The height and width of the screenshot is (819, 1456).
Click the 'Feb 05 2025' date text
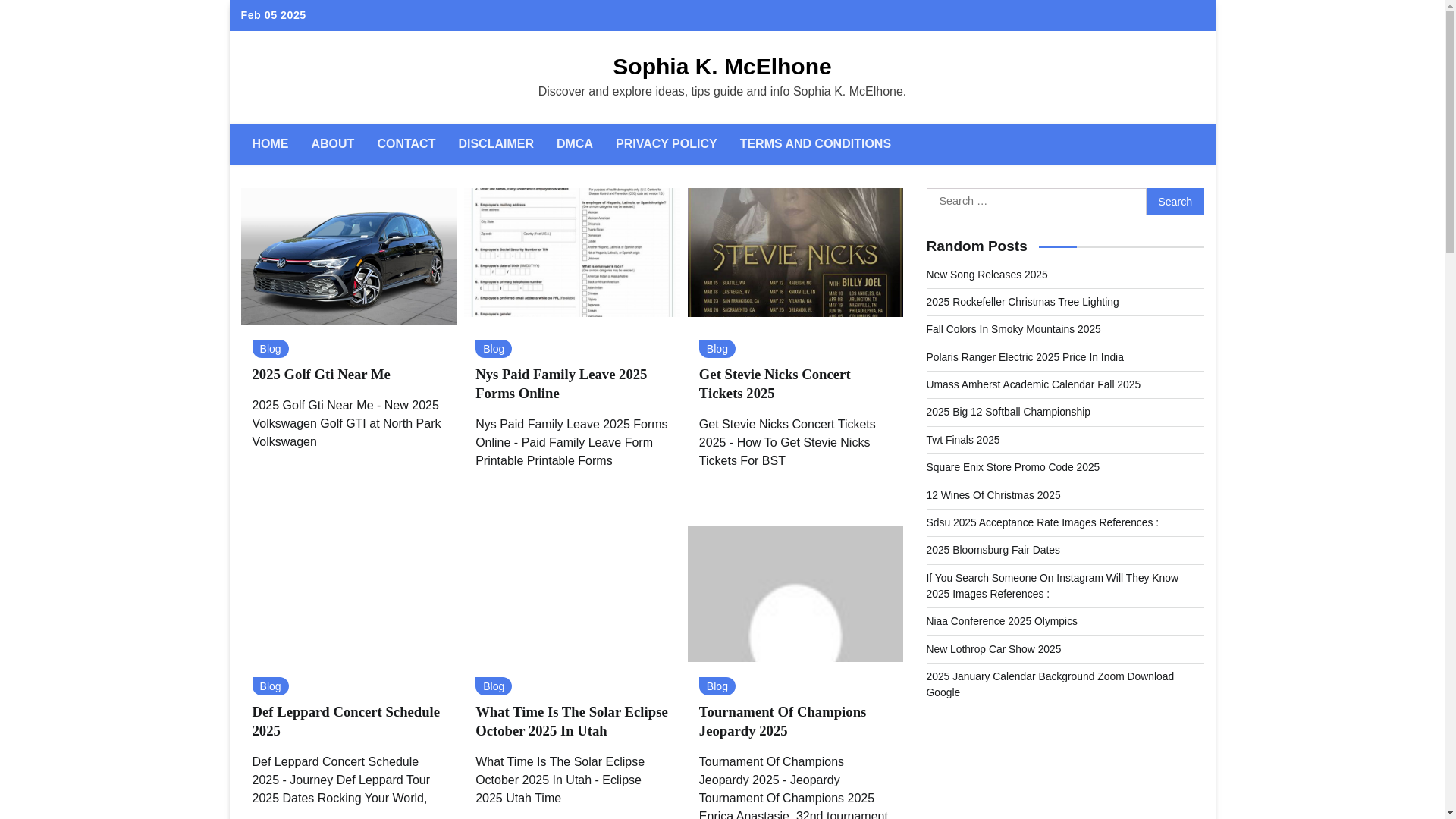tap(273, 15)
